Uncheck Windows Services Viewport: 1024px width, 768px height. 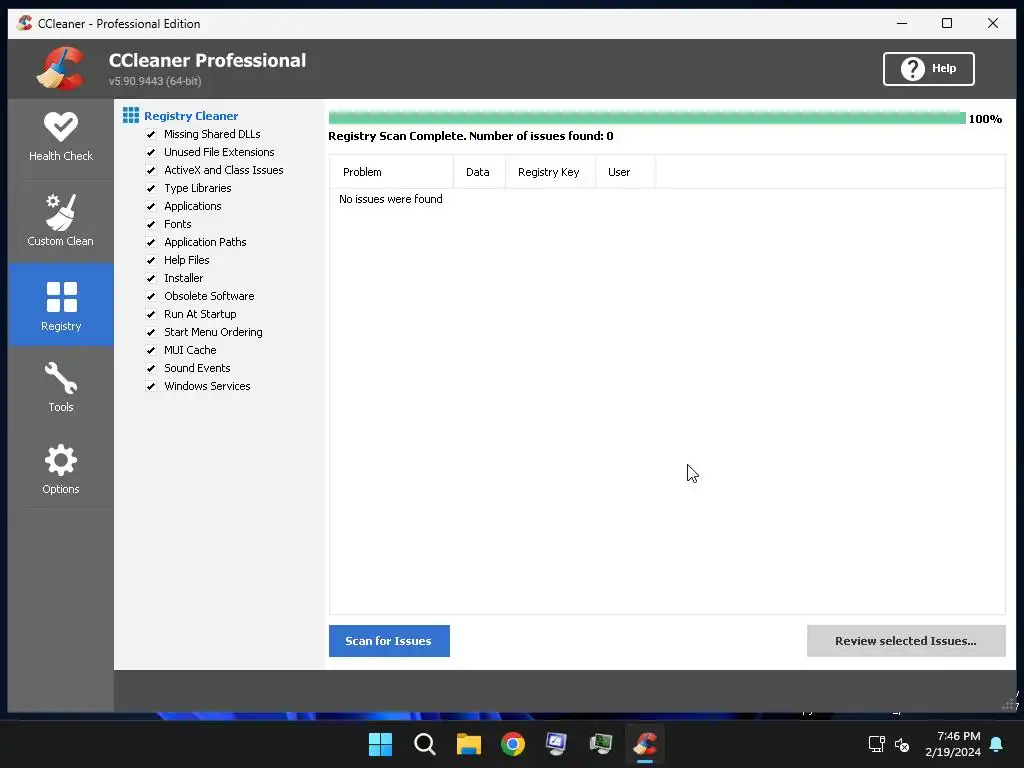[x=151, y=386]
